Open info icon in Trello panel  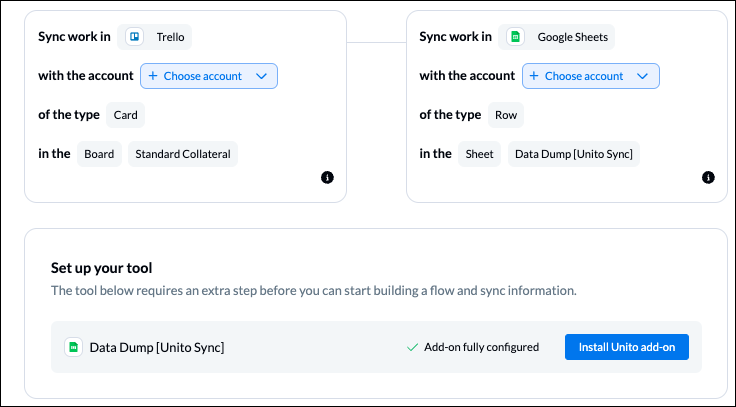pyautogui.click(x=327, y=177)
